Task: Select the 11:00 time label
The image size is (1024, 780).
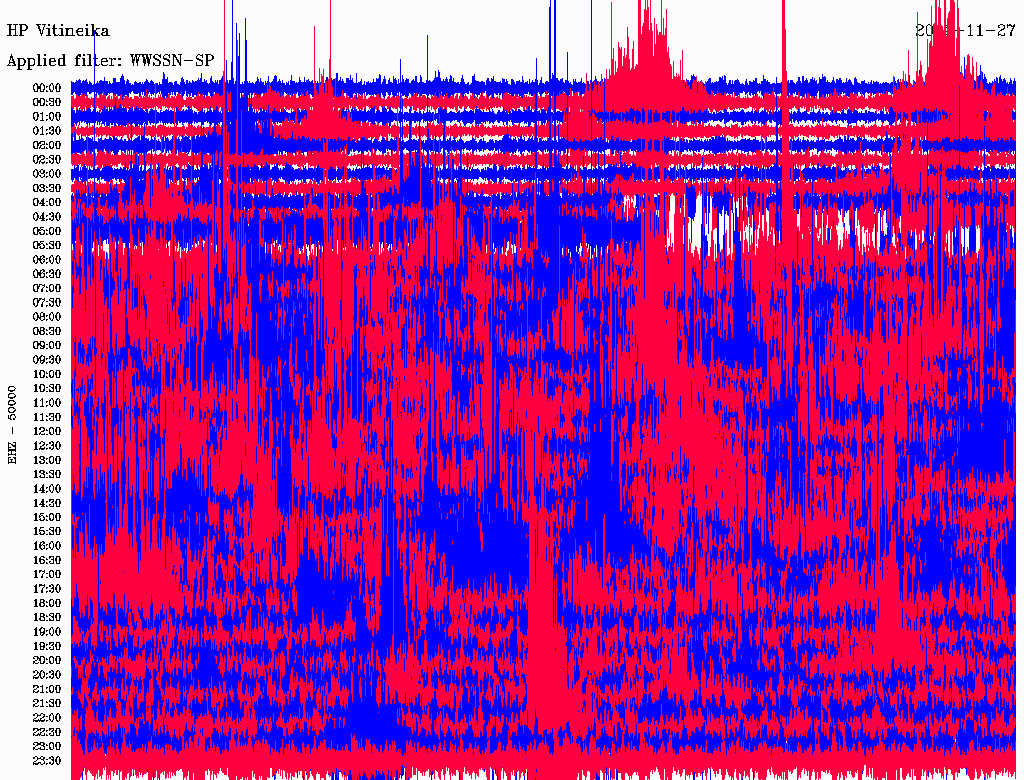Action: pyautogui.click(x=47, y=402)
